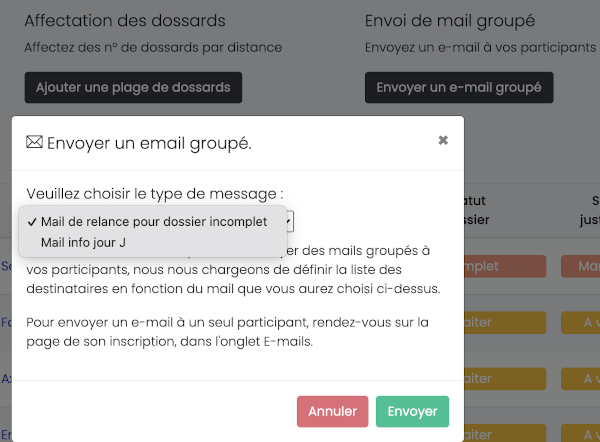This screenshot has height=442, width=600.
Task: Click 'Envoyer un e-mail groupé' button
Action: tap(459, 87)
